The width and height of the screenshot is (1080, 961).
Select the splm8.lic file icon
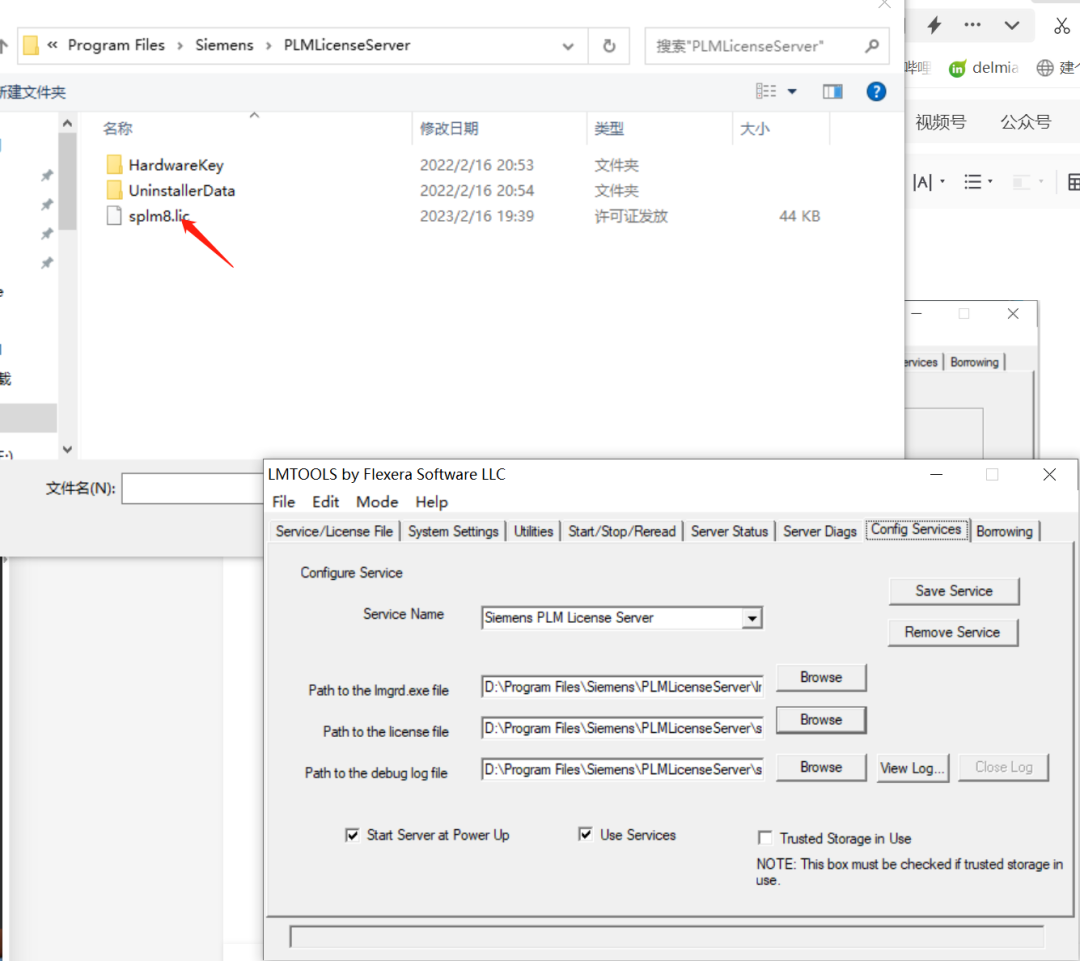[x=114, y=216]
